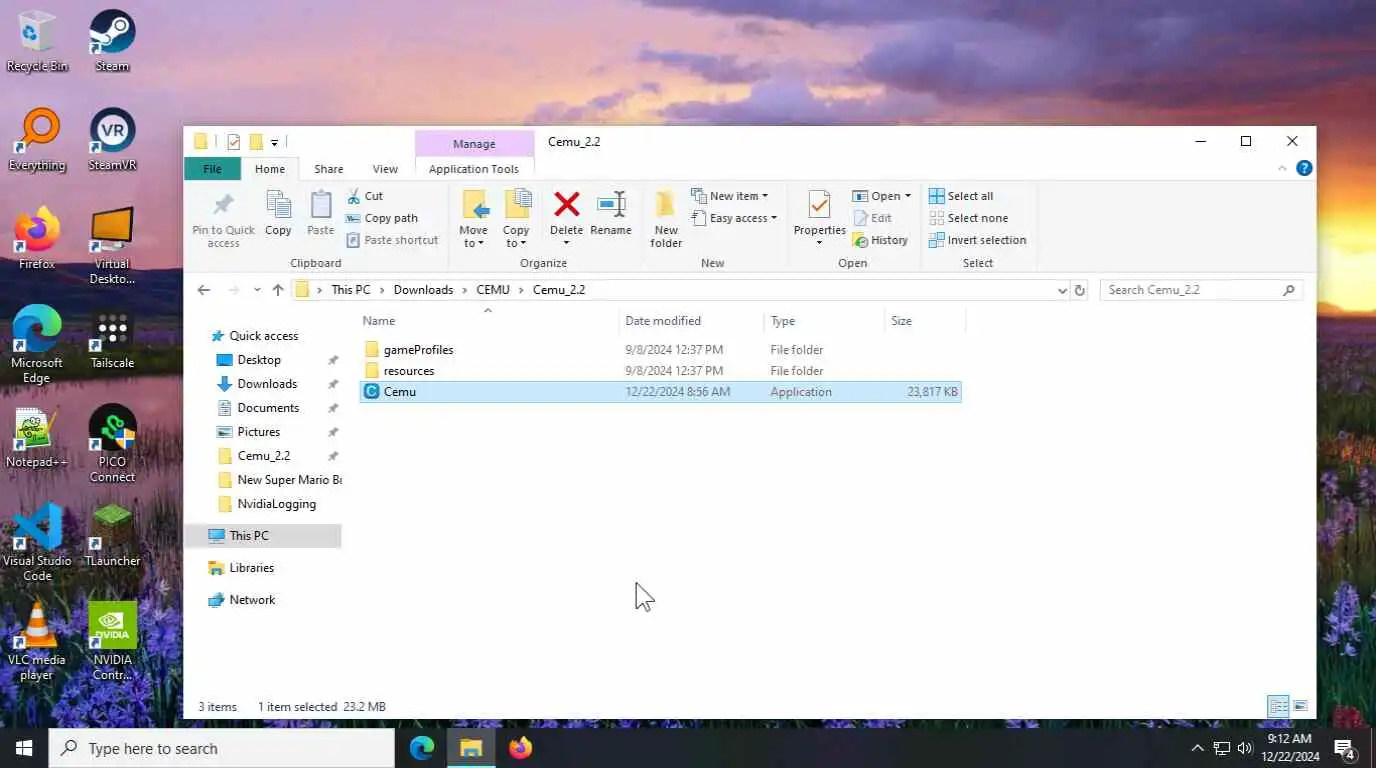Open the Move to dropdown
Viewport: 1376px width, 768px height.
(x=473, y=237)
